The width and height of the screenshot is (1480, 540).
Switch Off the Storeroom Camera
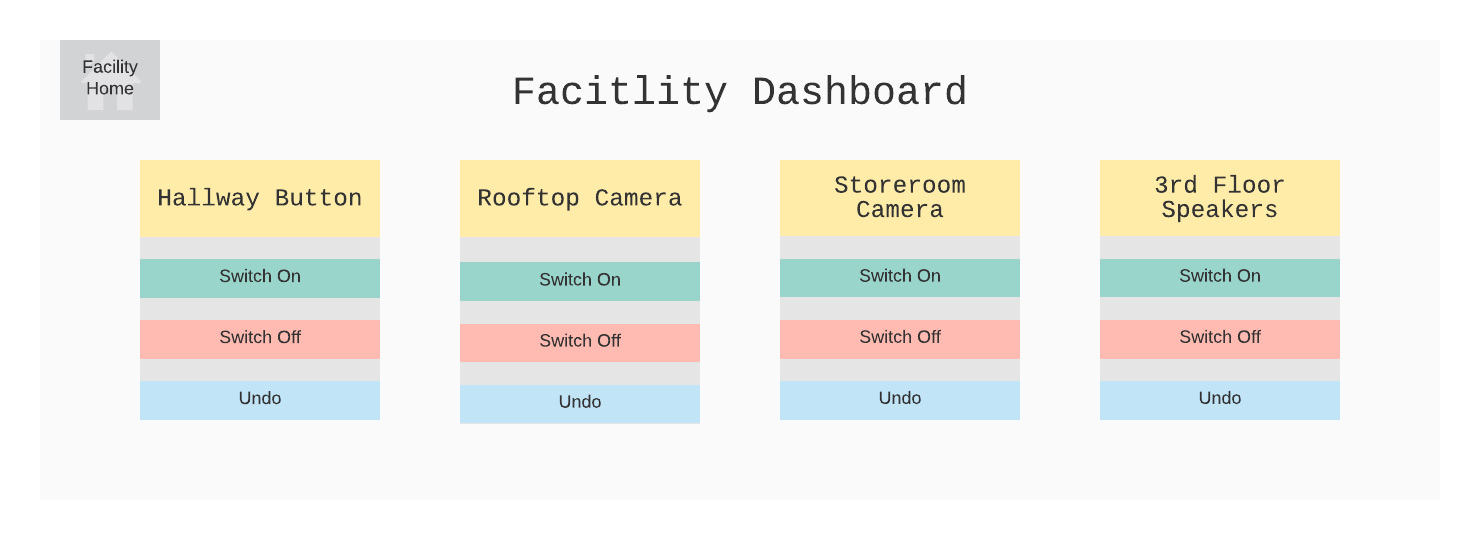[900, 339]
